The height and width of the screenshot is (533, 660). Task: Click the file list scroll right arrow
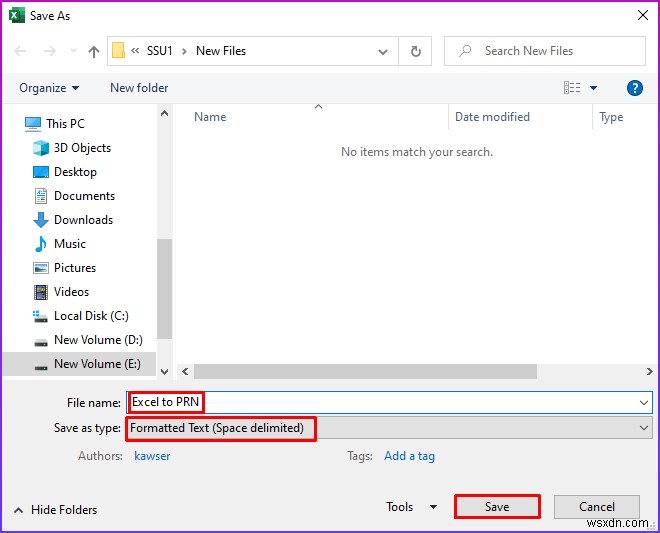click(649, 372)
